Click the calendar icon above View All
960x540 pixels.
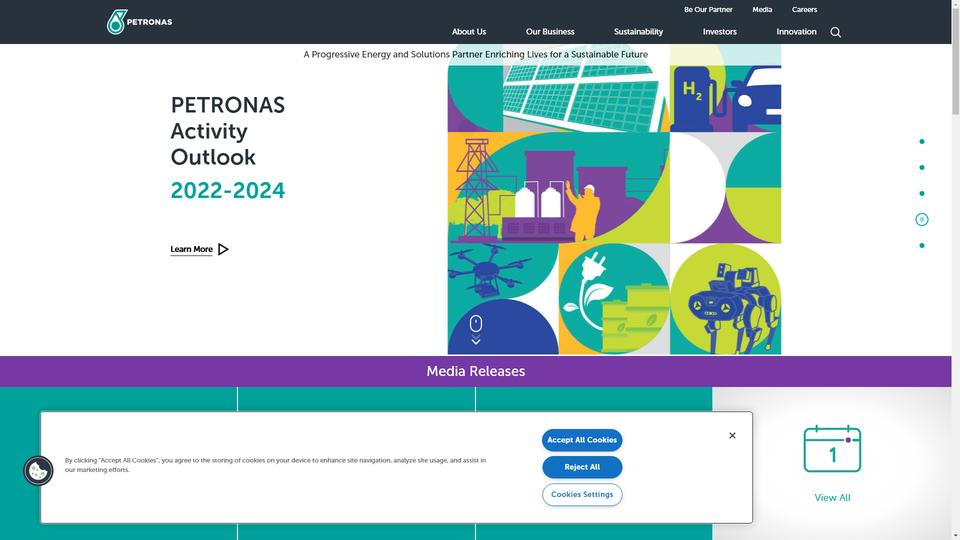[x=832, y=449]
